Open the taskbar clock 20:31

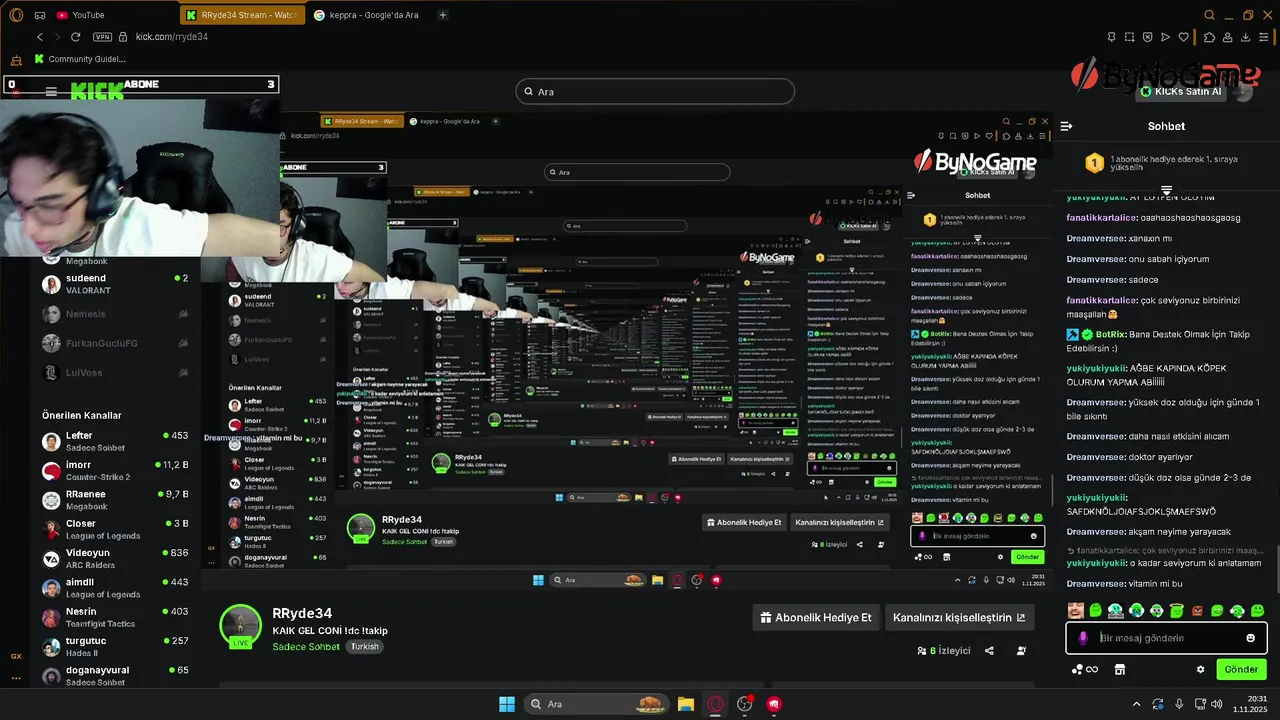click(1250, 704)
